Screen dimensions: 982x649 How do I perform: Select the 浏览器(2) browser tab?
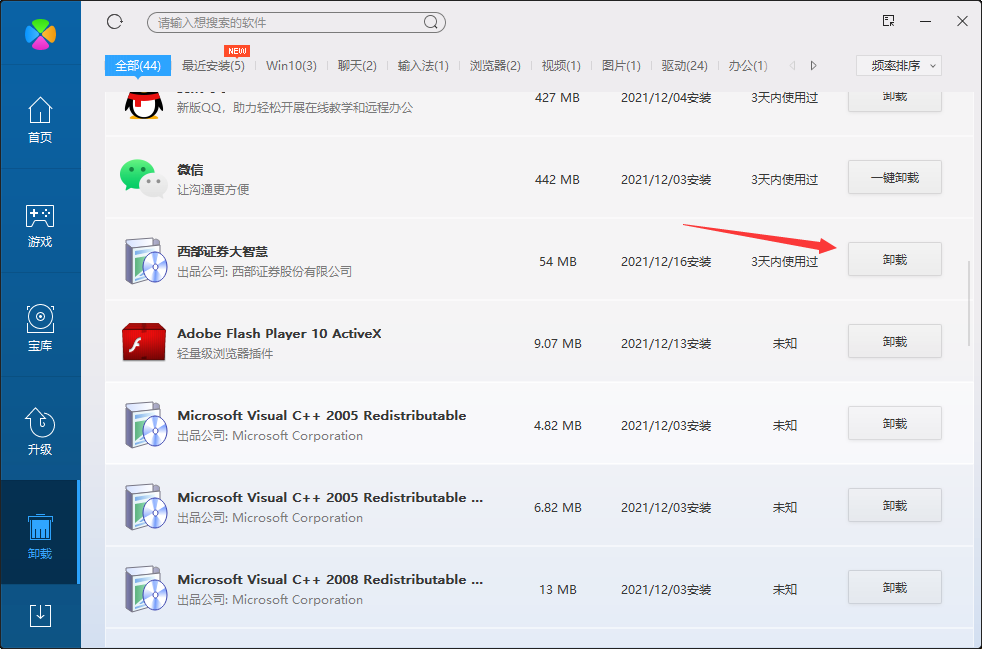point(495,66)
